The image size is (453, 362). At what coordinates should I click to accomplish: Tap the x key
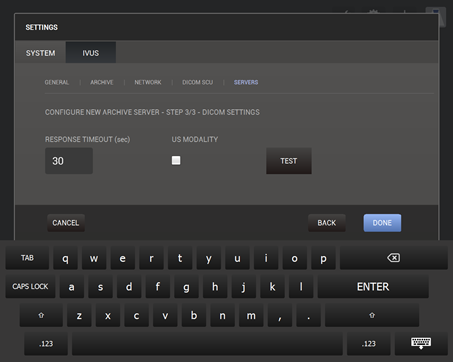(x=108, y=315)
